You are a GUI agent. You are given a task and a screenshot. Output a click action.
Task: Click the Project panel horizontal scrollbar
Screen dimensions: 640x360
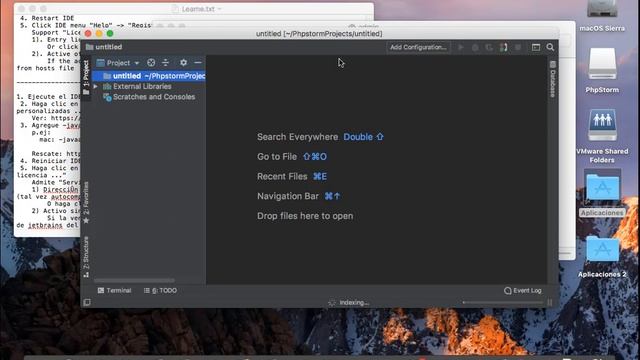[134, 280]
